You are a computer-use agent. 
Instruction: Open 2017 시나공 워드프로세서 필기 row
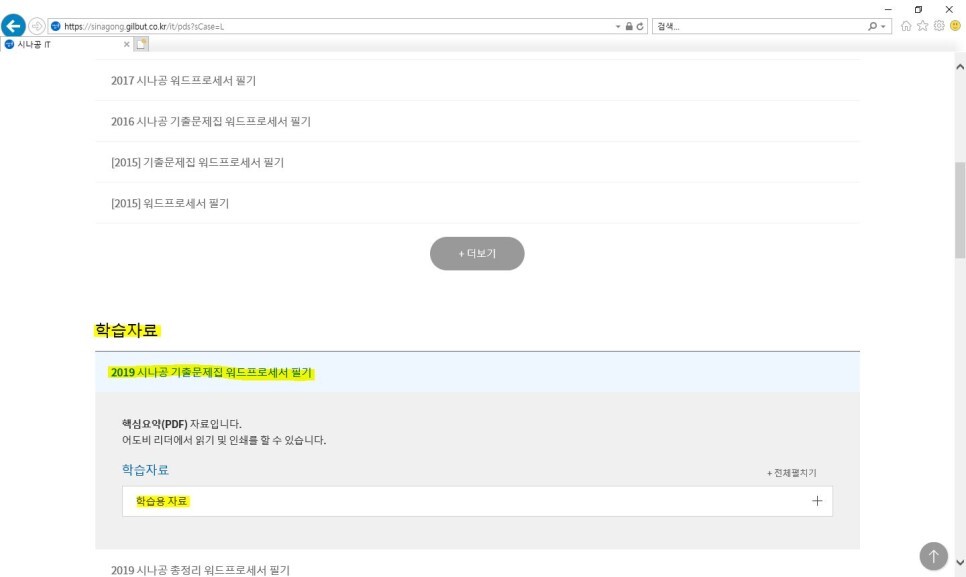(477, 80)
